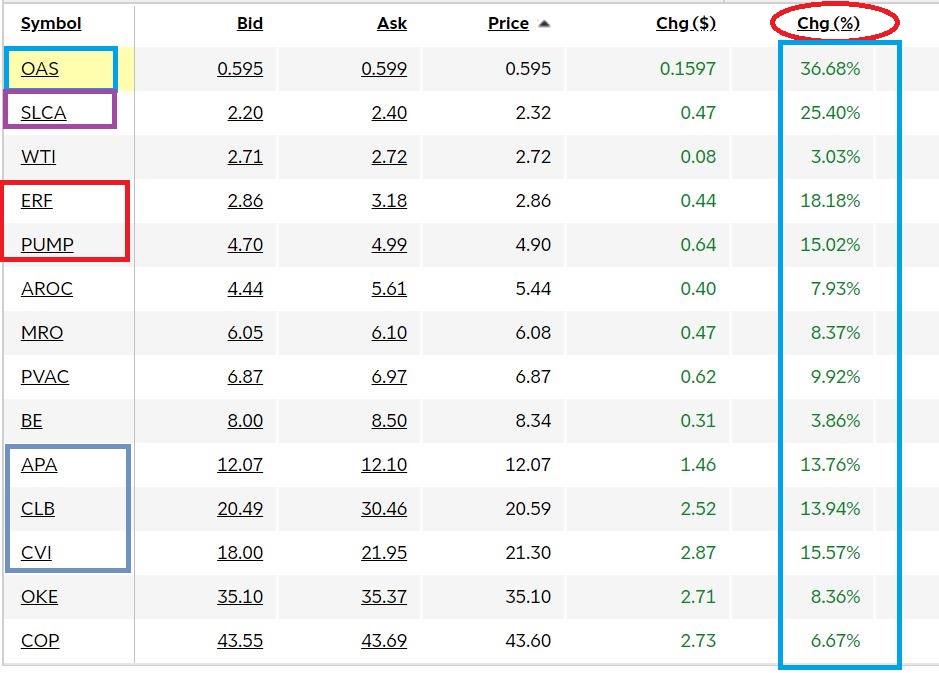Click MRO bid value 6.05
939x673 pixels.
246,332
